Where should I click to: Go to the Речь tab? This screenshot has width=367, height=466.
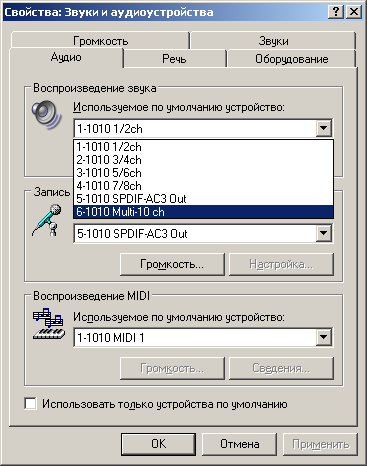[174, 59]
